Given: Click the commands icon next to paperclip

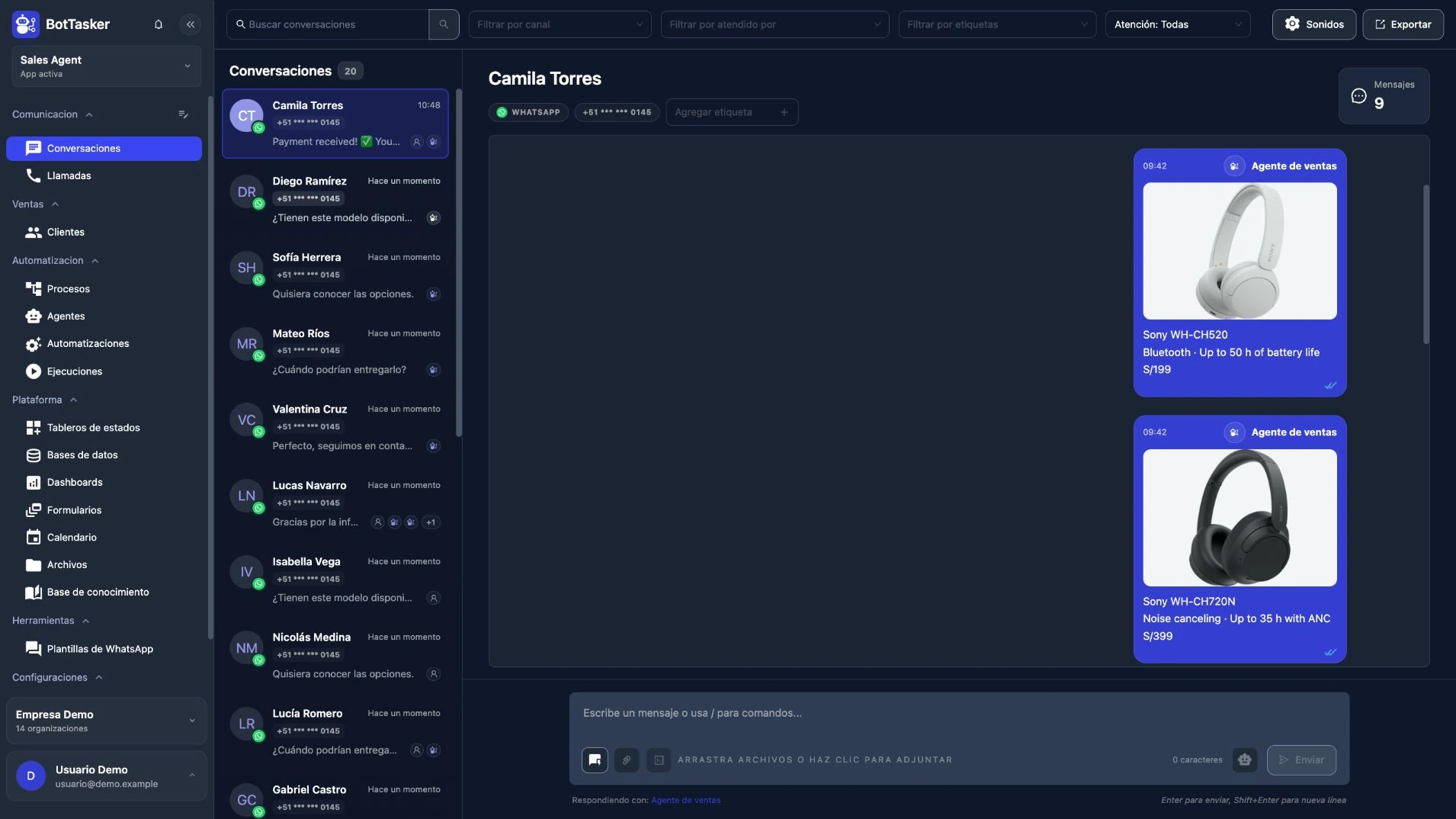Looking at the screenshot, I should point(659,760).
